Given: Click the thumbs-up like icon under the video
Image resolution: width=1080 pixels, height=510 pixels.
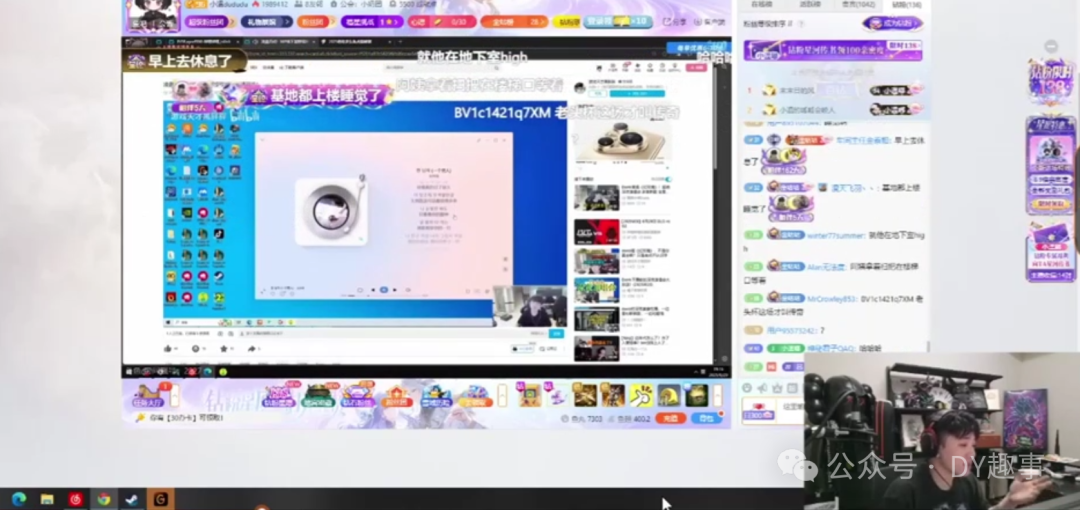Looking at the screenshot, I should 170,349.
